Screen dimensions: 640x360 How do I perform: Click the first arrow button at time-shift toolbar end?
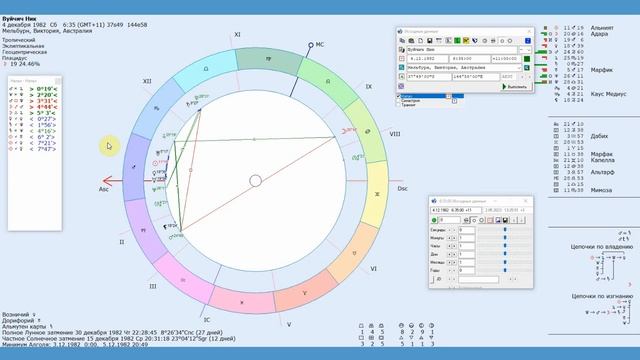tap(514, 220)
